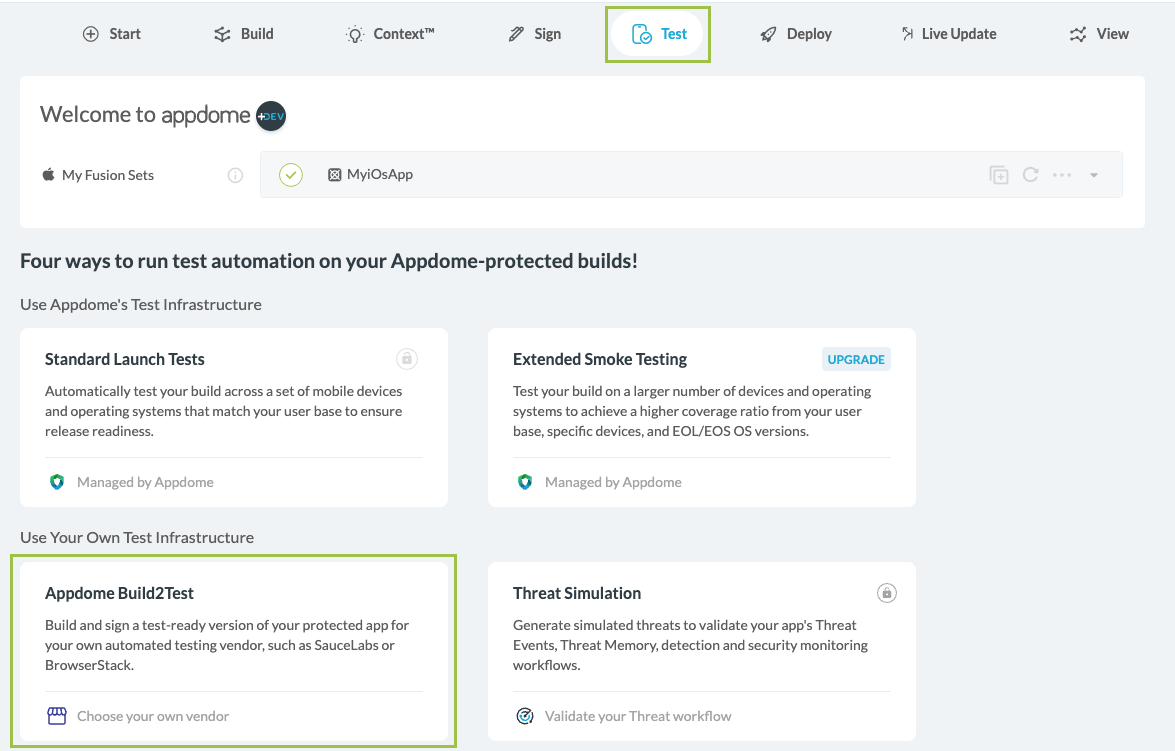Go to the Context™ tab
Viewport: 1175px width, 751px height.
[390, 34]
